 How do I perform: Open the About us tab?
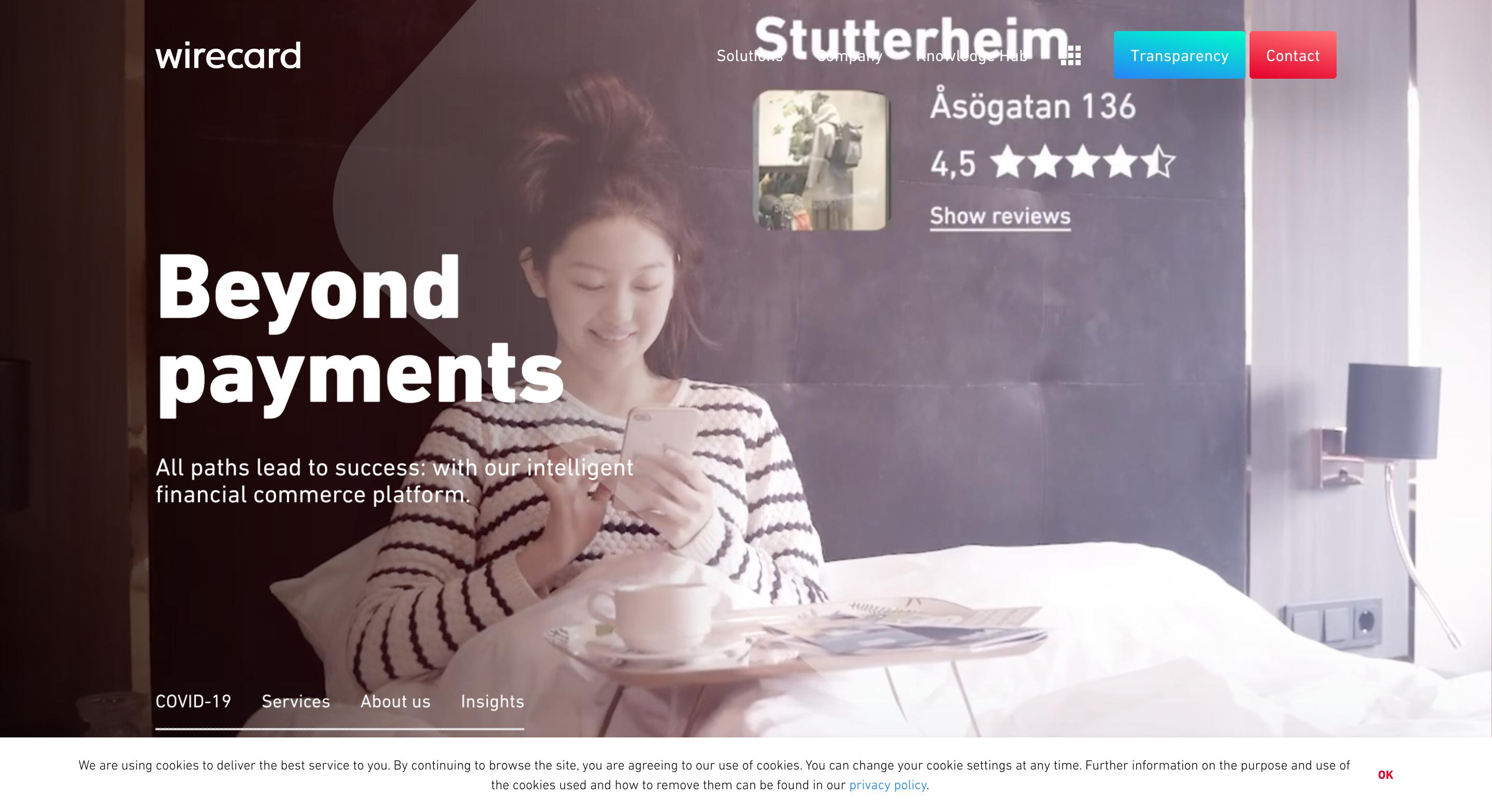pos(395,701)
